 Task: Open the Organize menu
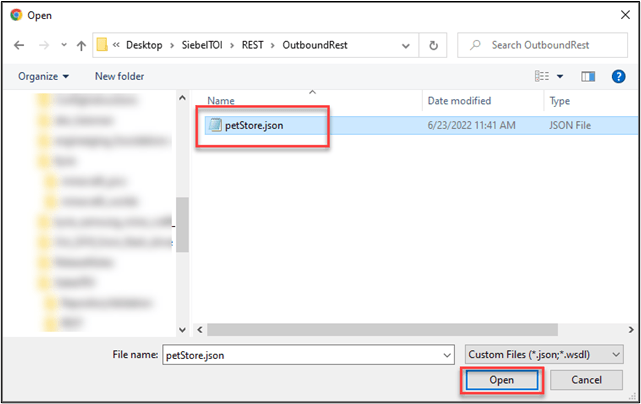click(43, 76)
